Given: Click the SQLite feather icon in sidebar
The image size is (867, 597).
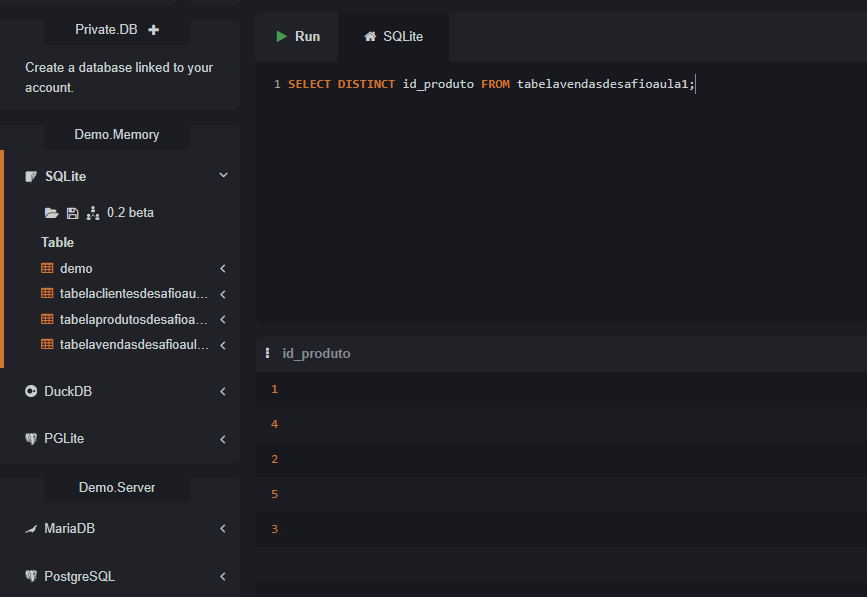Looking at the screenshot, I should 31,176.
